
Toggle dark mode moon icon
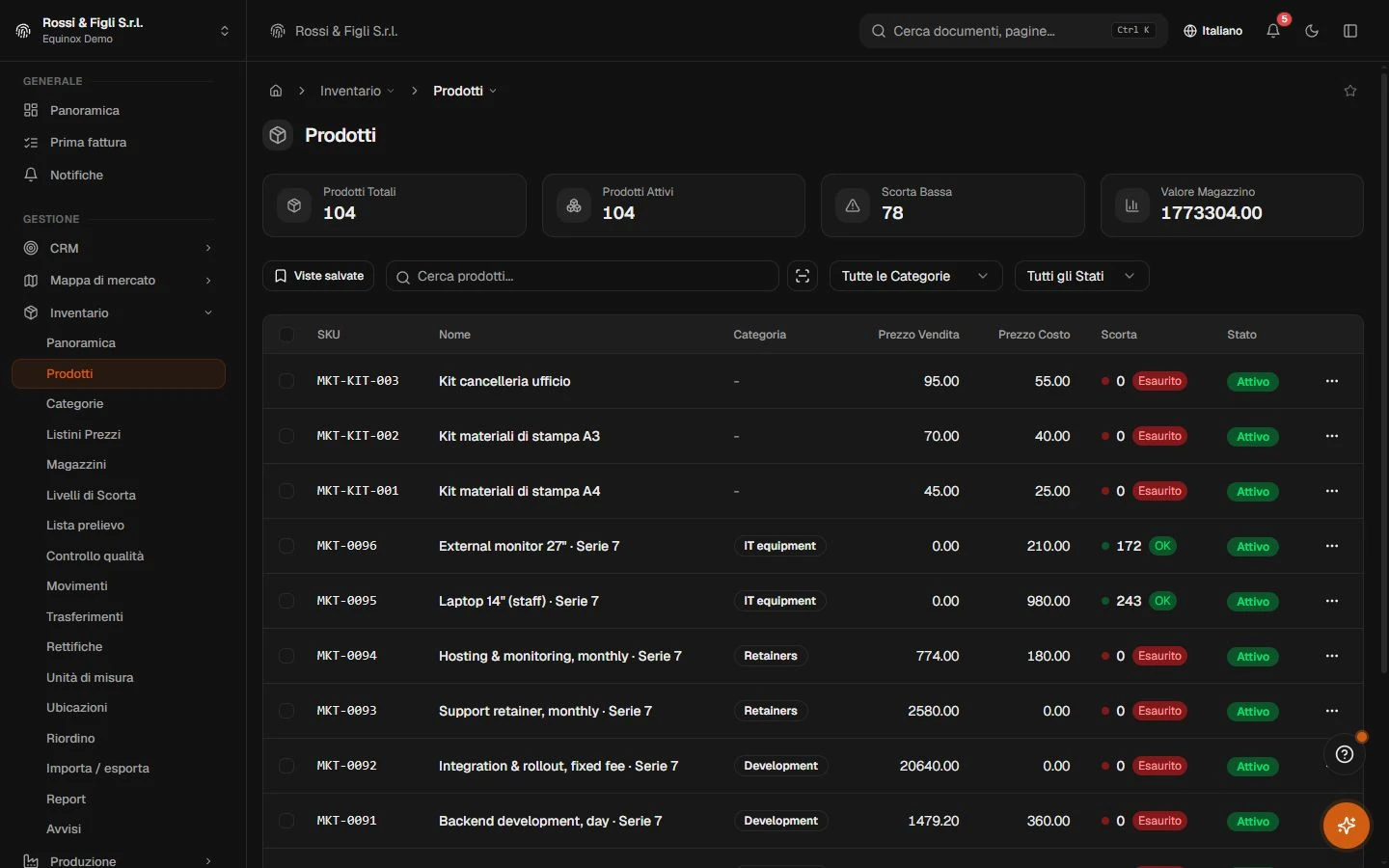1312,31
